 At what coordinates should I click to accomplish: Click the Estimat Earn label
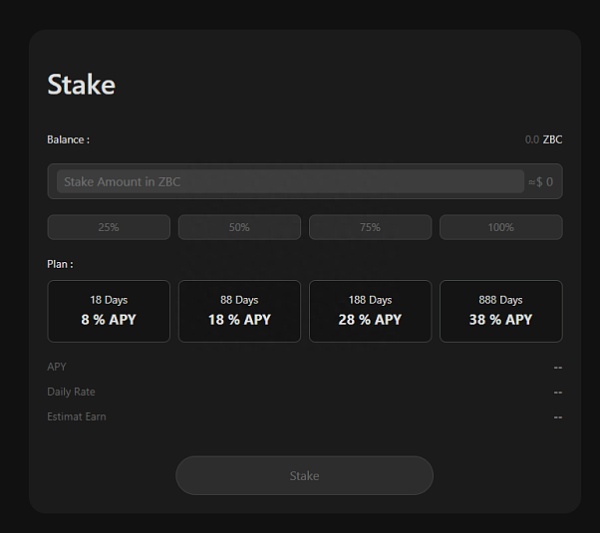coord(76,416)
